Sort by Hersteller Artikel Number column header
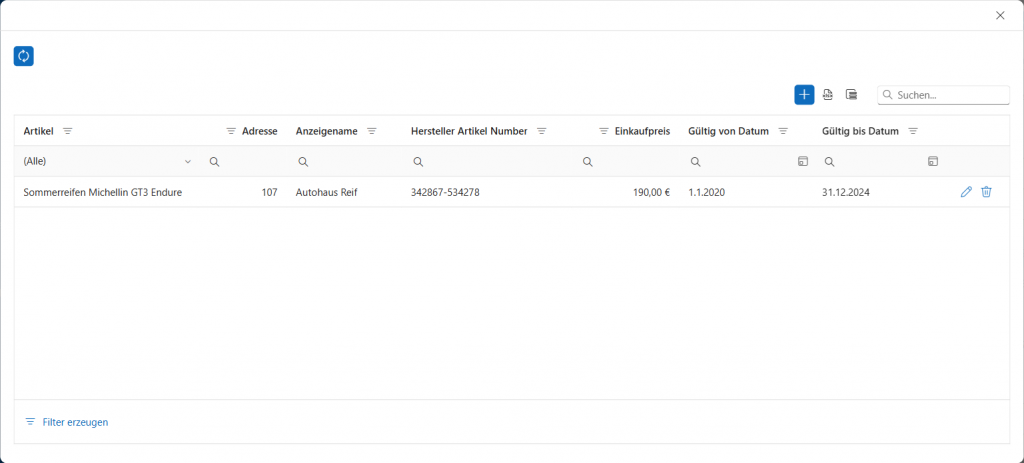 coord(468,131)
